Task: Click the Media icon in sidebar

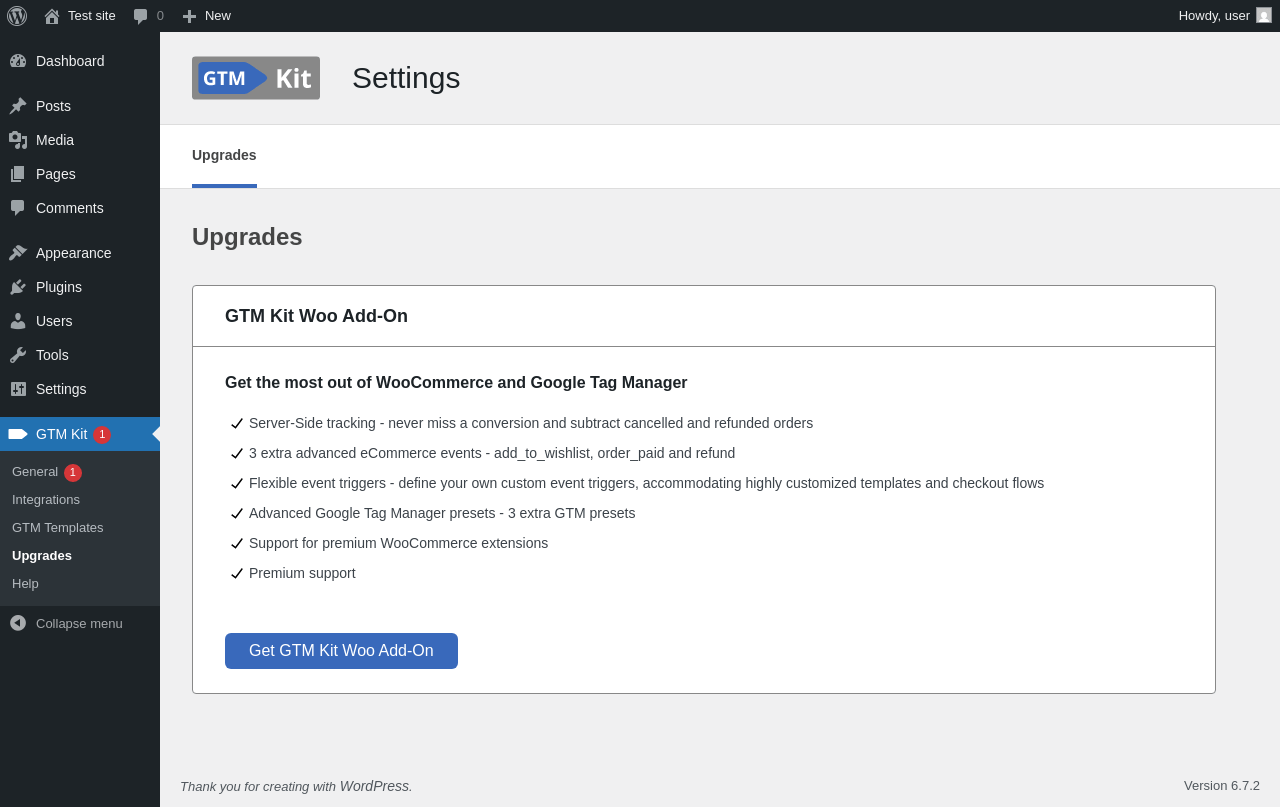Action: [18, 140]
